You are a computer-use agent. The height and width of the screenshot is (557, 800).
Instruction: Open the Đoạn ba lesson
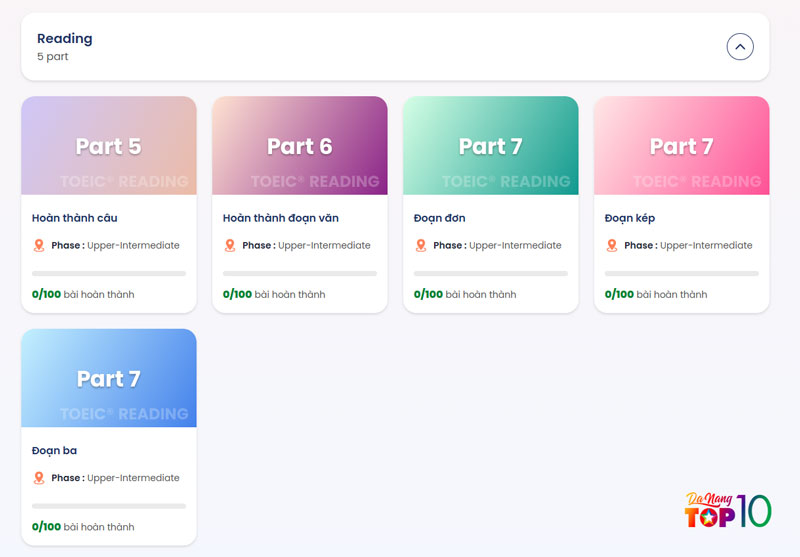(x=54, y=451)
